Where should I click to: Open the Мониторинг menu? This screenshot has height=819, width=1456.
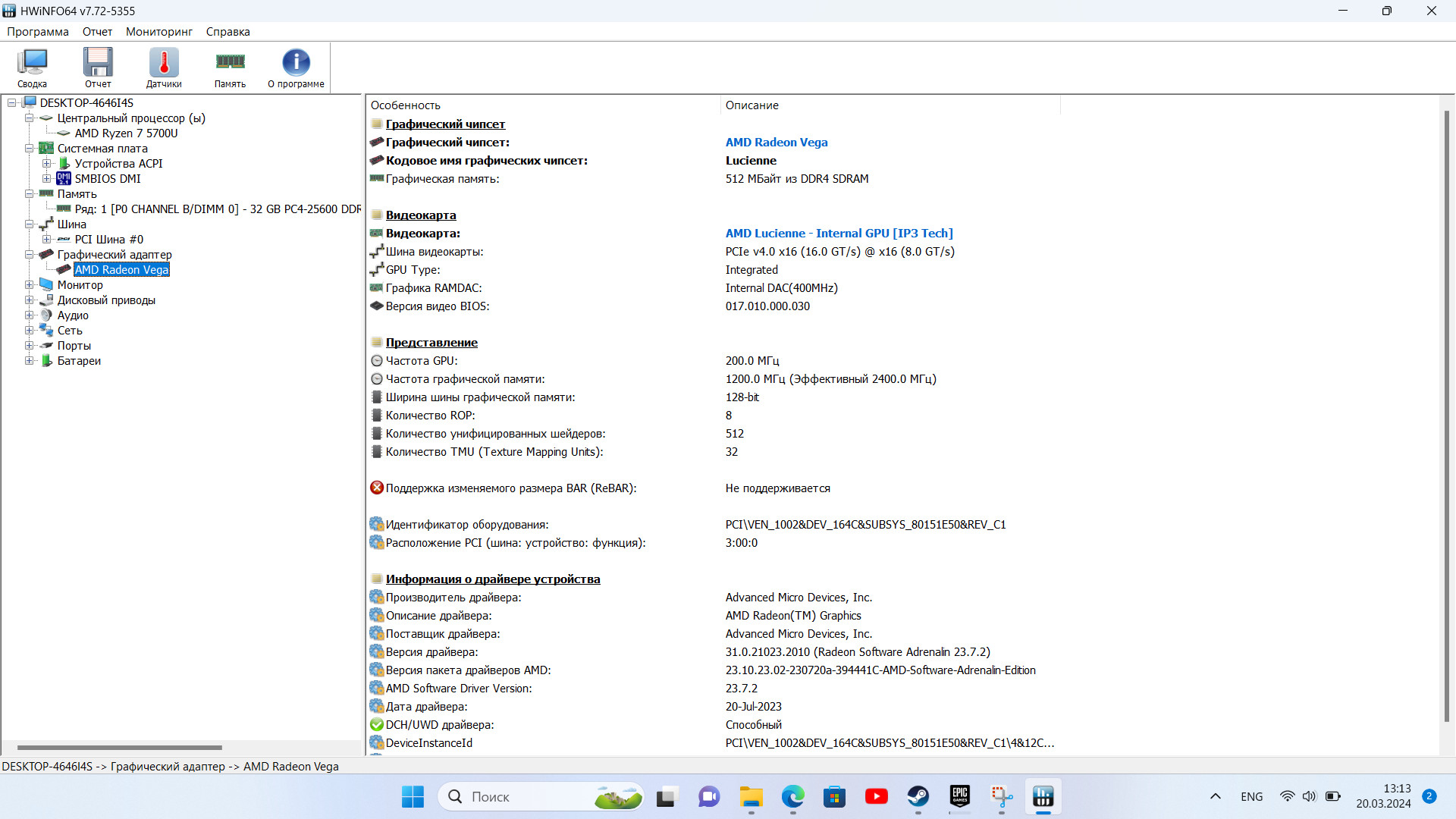point(159,32)
